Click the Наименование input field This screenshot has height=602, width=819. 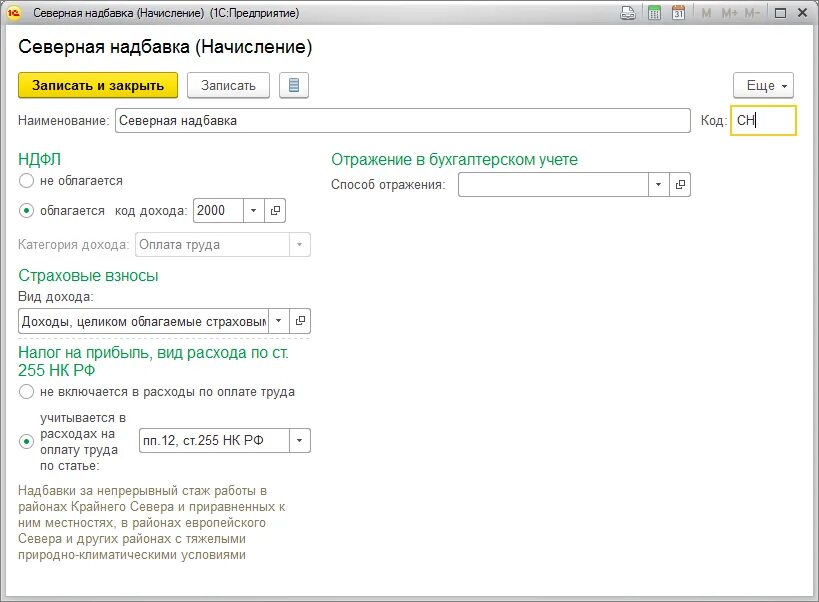403,121
